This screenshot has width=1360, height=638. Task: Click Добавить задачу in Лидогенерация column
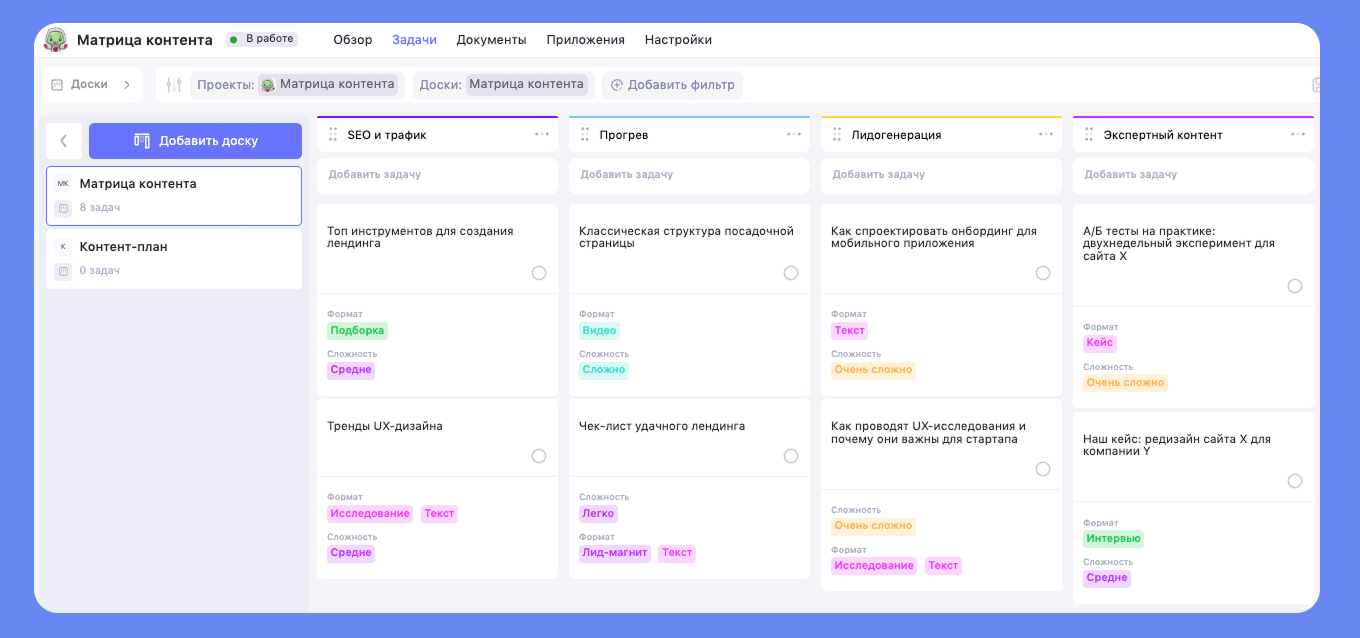[941, 175]
